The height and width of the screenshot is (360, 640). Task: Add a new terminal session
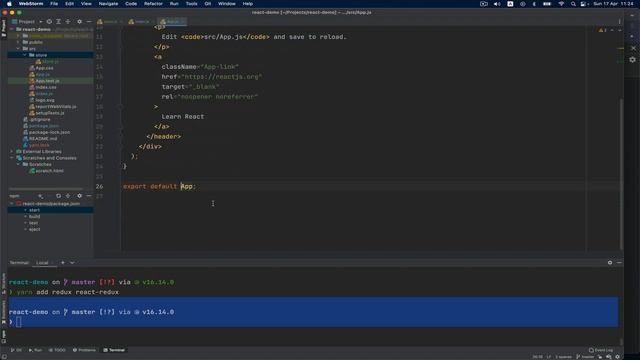(x=62, y=262)
